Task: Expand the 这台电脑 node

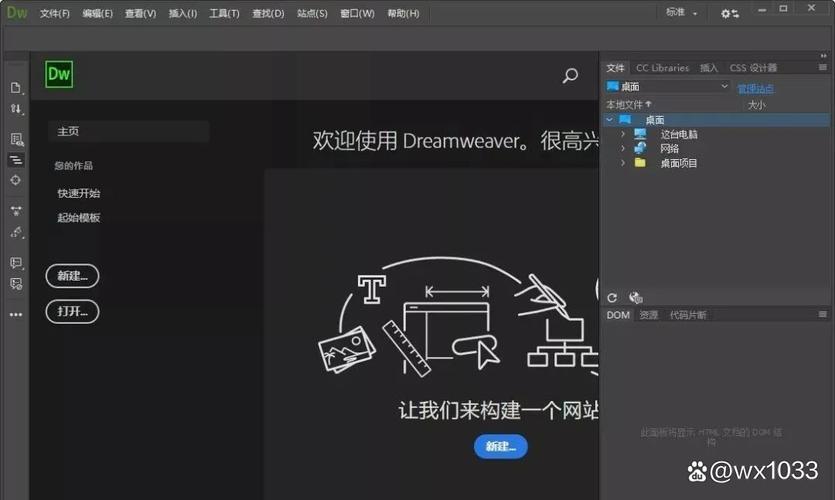Action: [623, 134]
